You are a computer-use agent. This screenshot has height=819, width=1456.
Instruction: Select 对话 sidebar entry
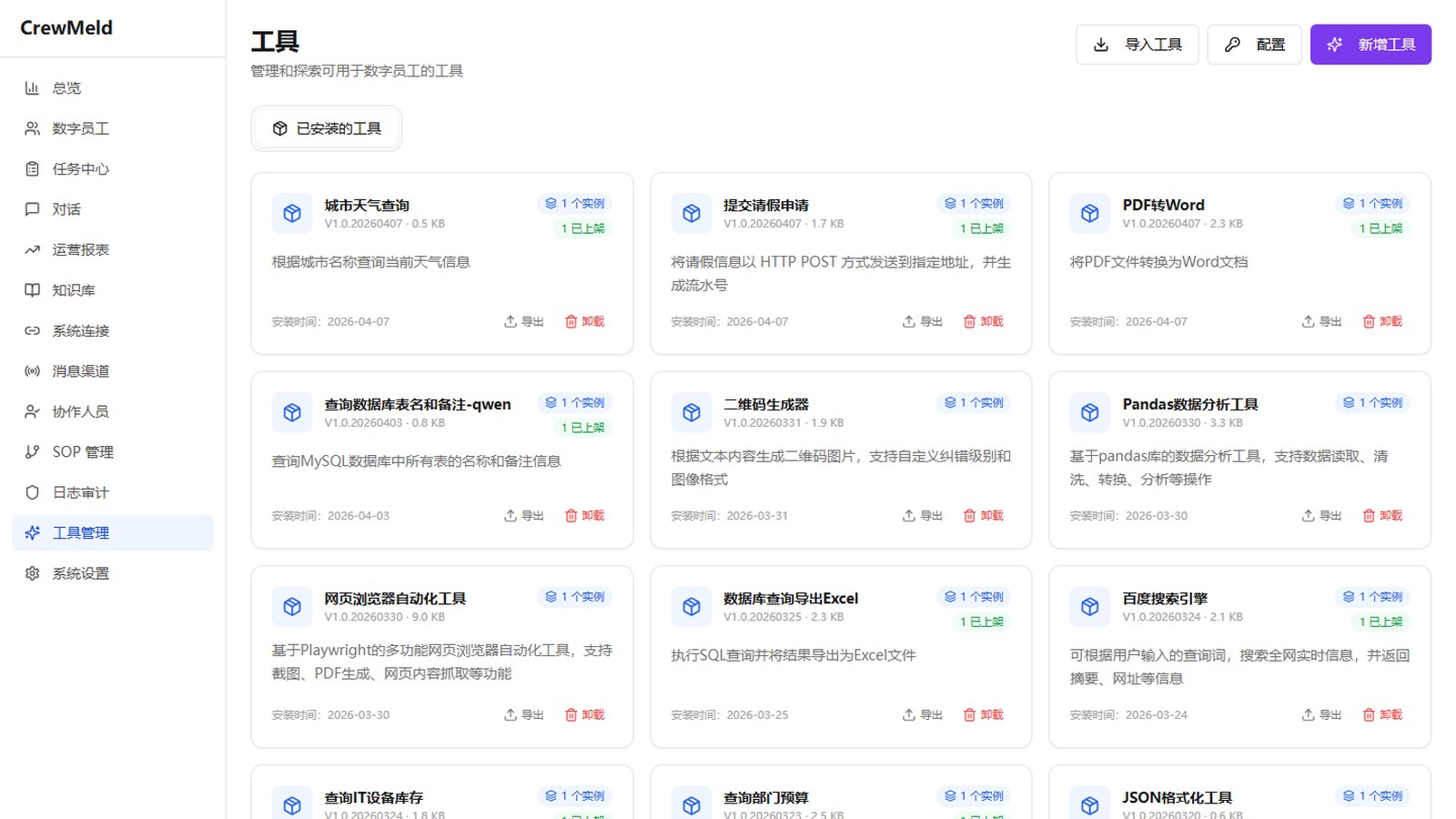click(112, 209)
